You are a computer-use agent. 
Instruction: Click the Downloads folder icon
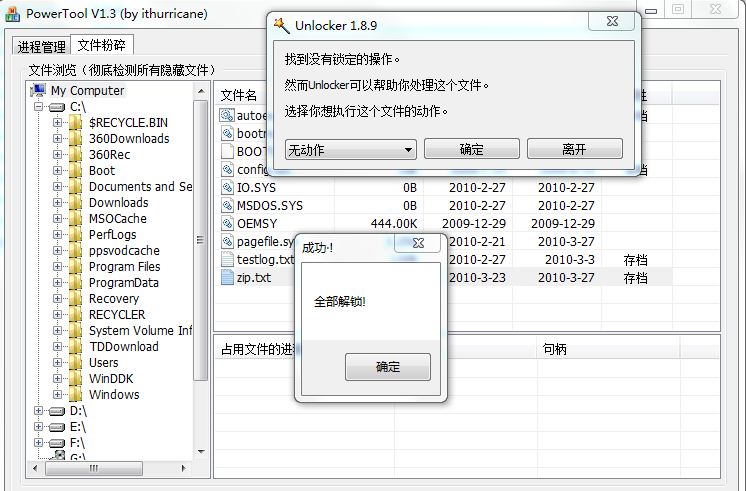click(75, 202)
